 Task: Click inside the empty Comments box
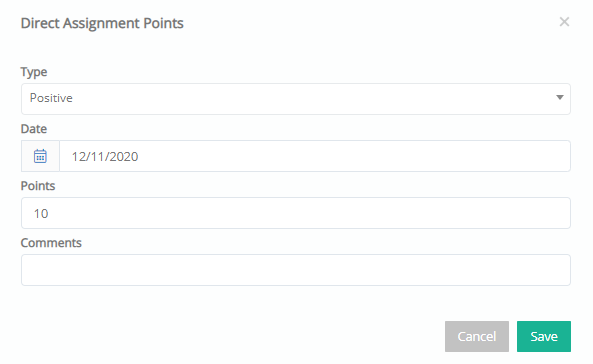296,270
